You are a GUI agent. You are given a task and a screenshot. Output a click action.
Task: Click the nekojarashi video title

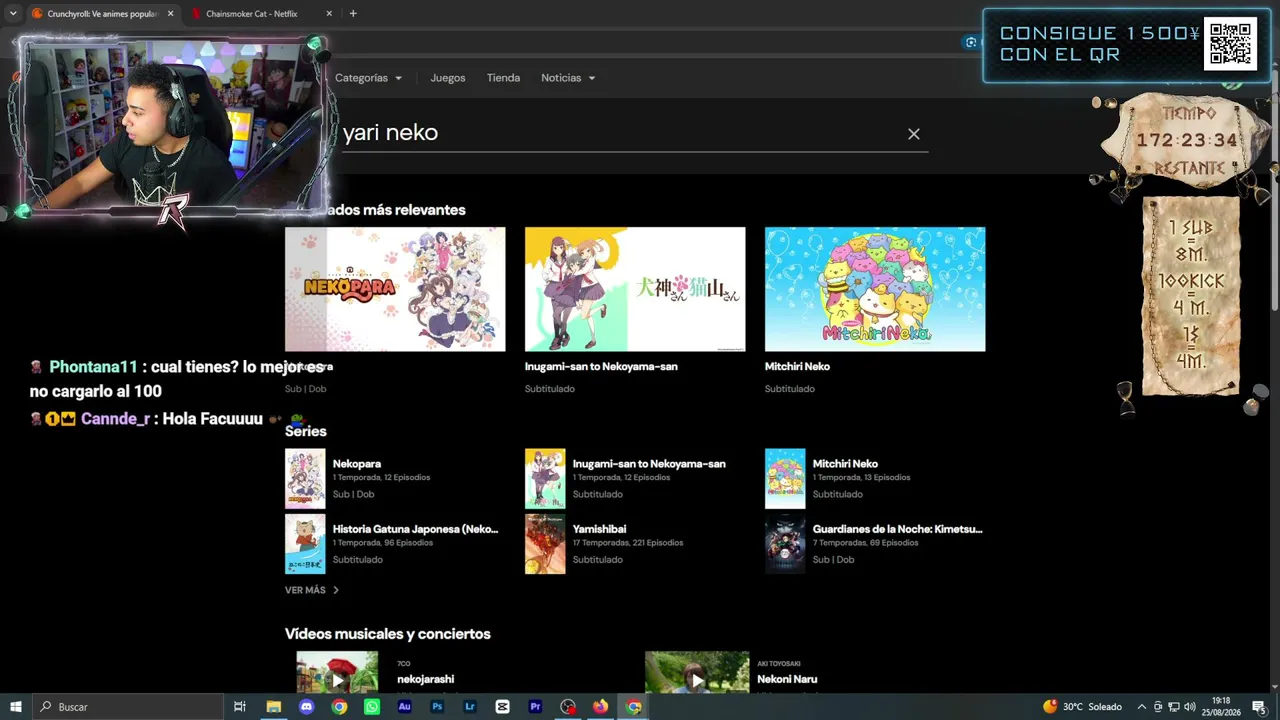425,680
